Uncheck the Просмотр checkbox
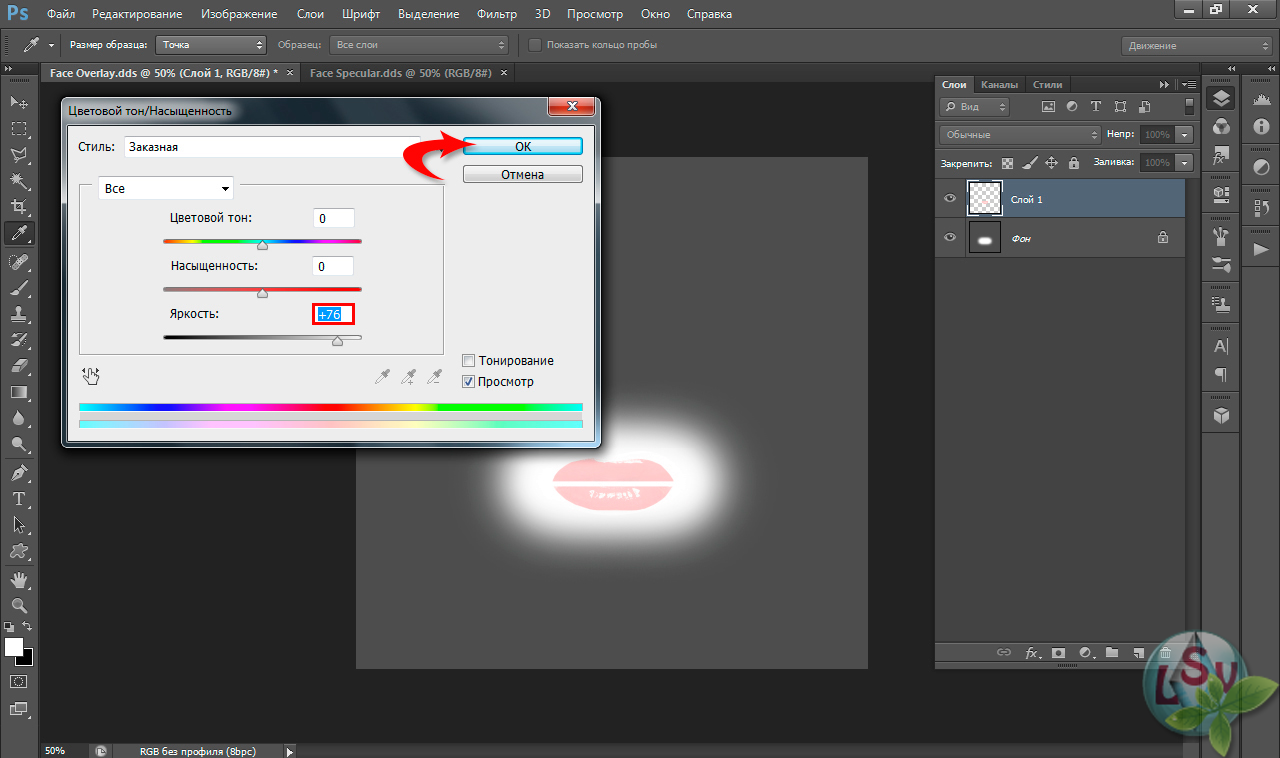1280x758 pixels. tap(468, 381)
